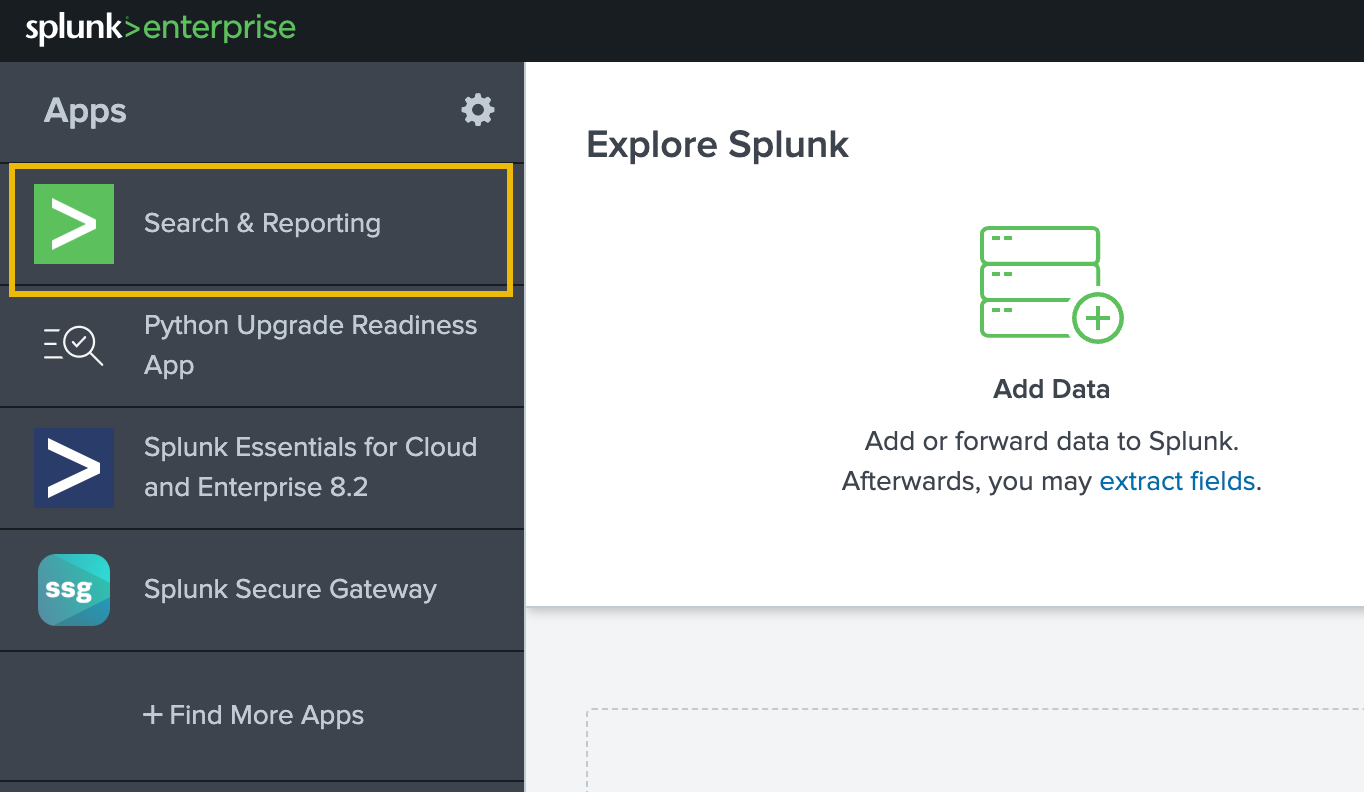Click the Python Upgrade Readiness magnifier icon
1364x792 pixels.
click(74, 345)
